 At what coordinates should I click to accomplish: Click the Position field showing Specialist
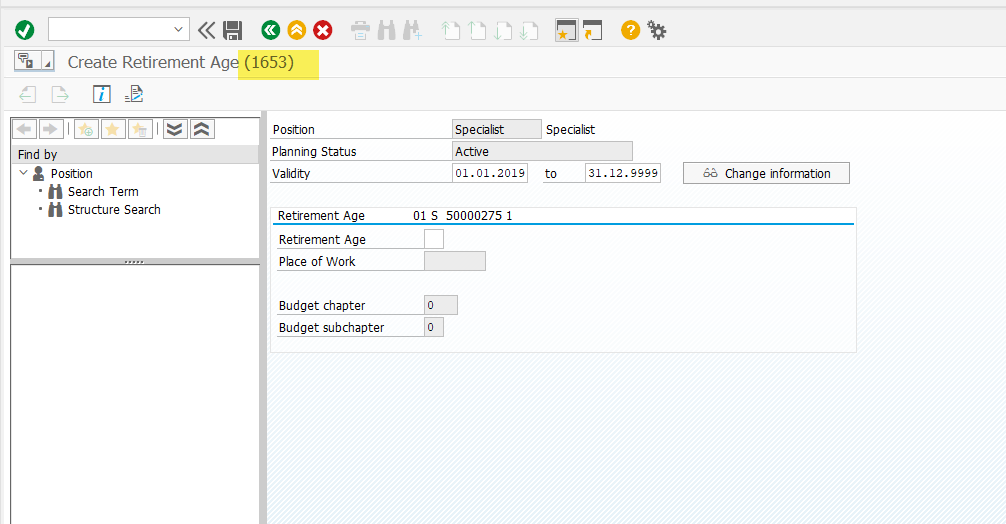point(497,129)
